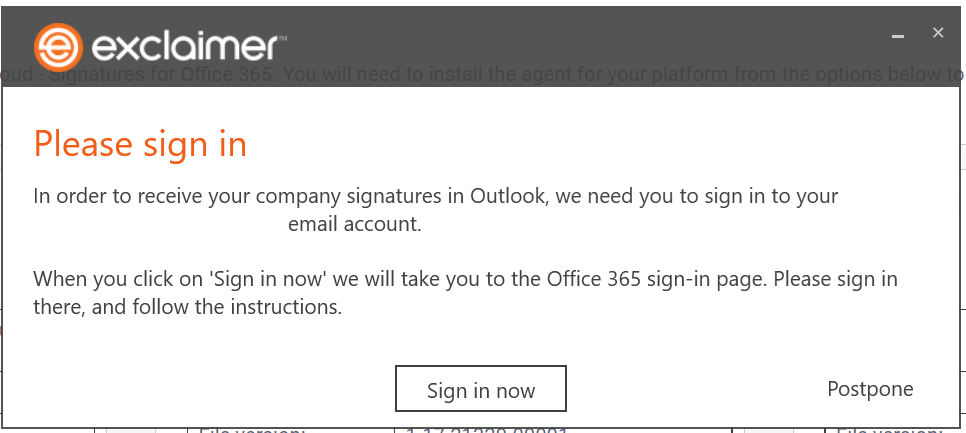Close the Exclaimer sign-in dialog
Image resolution: width=966 pixels, height=433 pixels.
938,33
